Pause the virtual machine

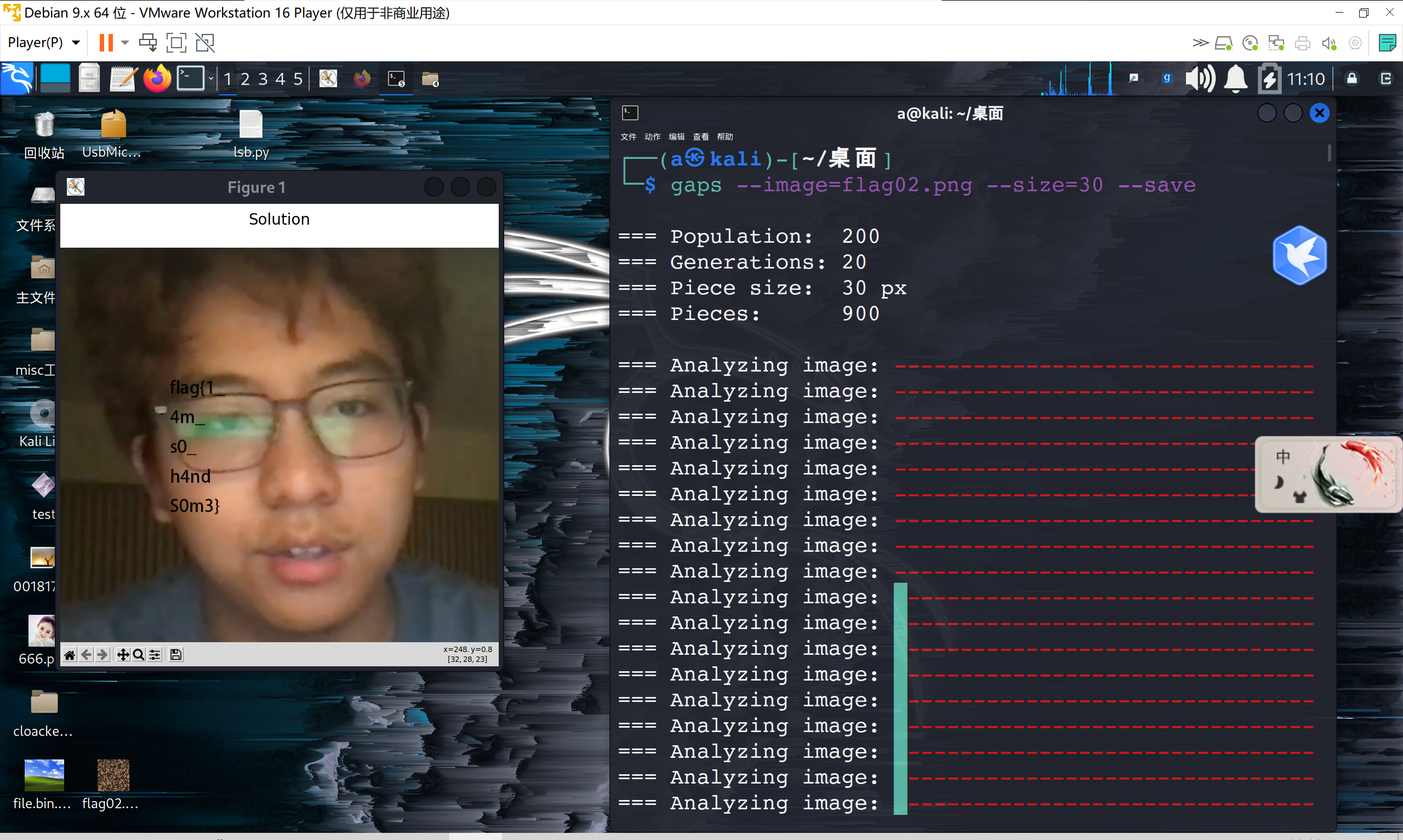pos(106,42)
